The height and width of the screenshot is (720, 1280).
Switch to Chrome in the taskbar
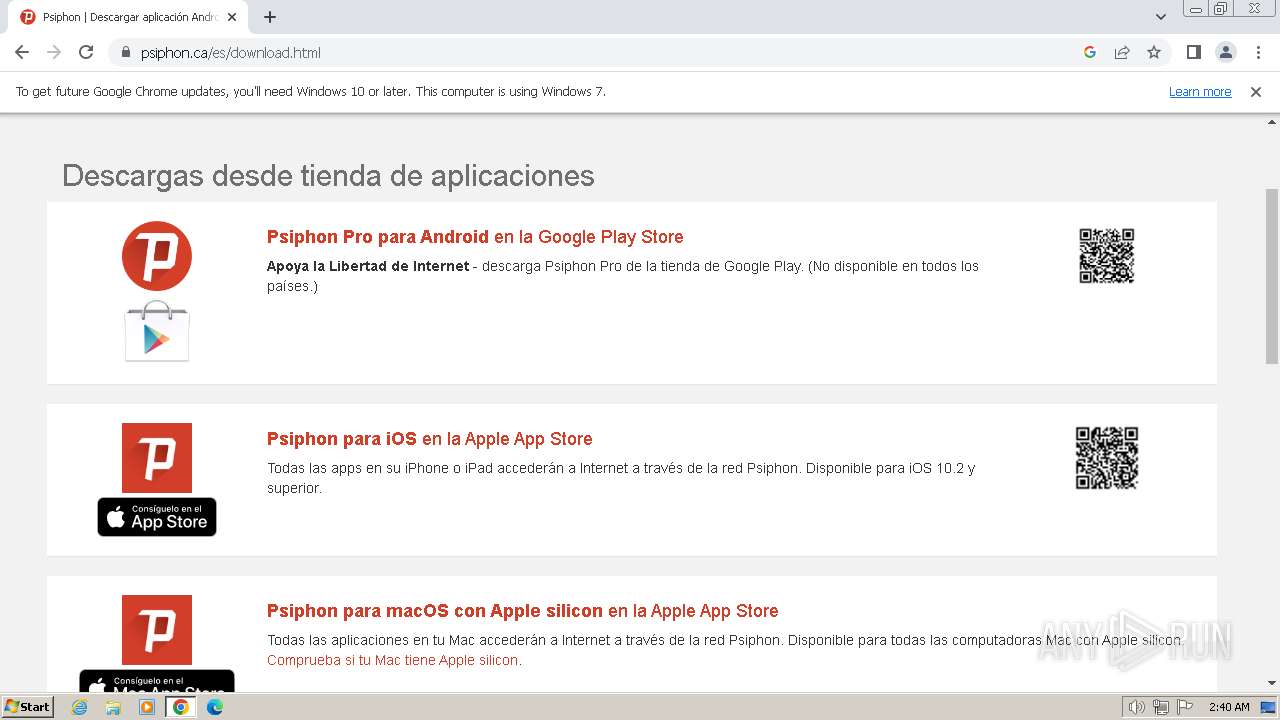tap(181, 707)
